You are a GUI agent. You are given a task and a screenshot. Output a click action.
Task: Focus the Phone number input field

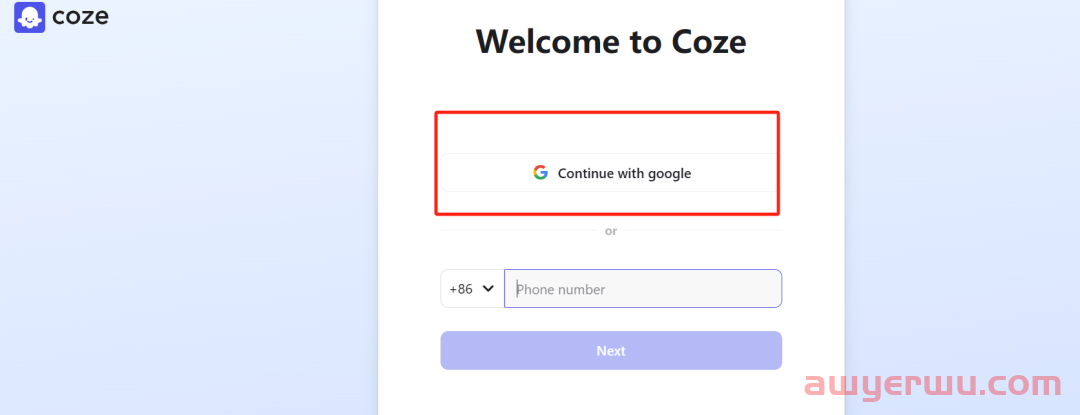pos(643,288)
